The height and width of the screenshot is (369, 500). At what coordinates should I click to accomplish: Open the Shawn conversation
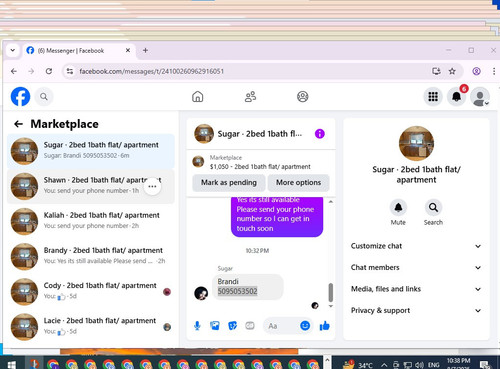(91, 186)
